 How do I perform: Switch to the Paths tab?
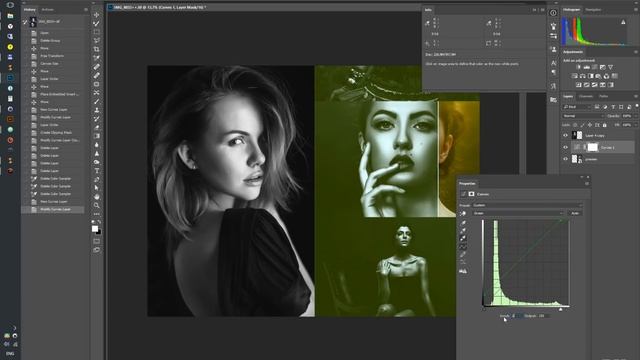coord(604,96)
